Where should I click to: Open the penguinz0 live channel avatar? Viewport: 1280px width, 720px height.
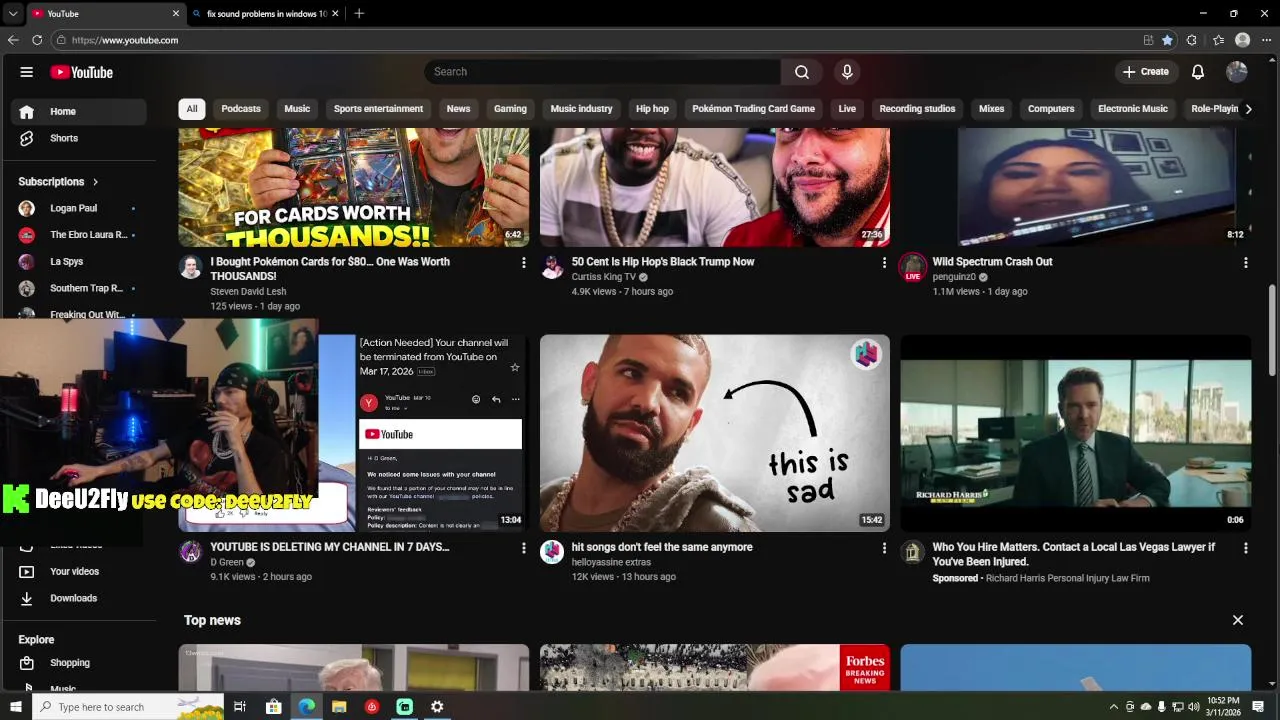pos(912,267)
